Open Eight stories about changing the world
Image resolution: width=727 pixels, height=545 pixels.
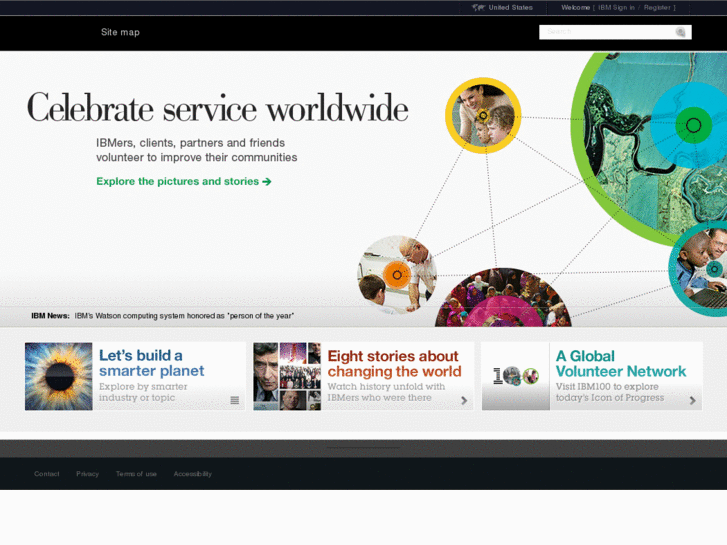pyautogui.click(x=395, y=364)
